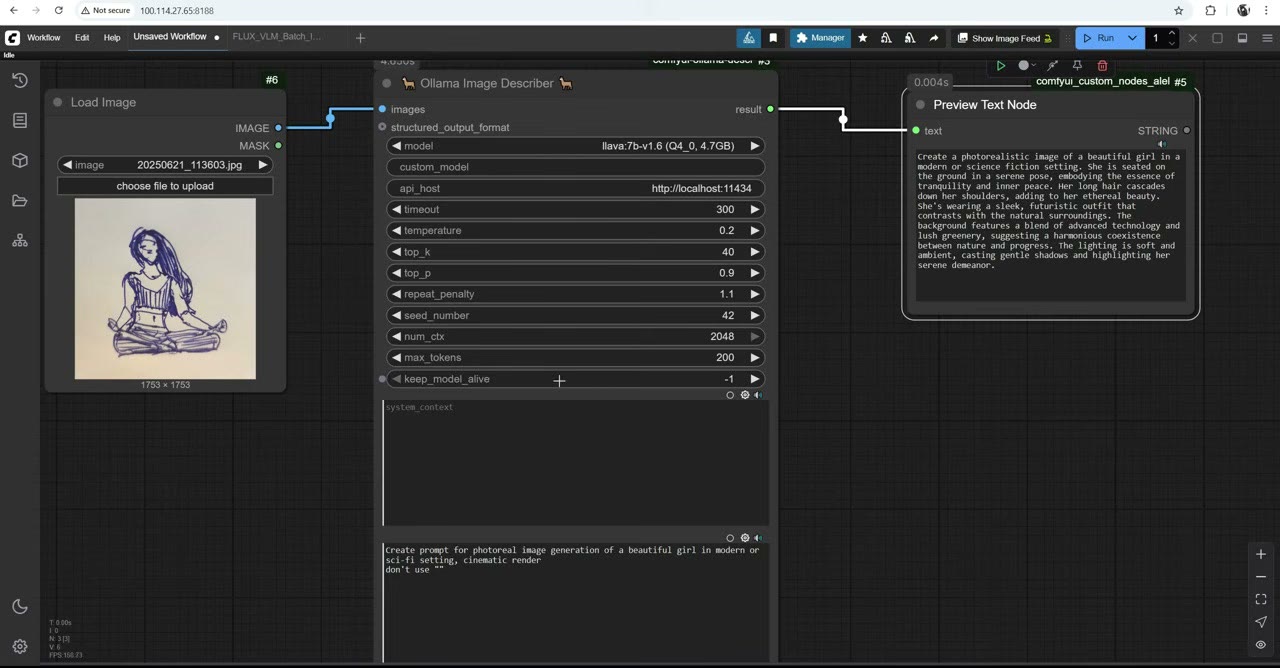Switch to the FLUX_VLM_Batch workflow tab
The image size is (1280, 668).
coord(277,37)
